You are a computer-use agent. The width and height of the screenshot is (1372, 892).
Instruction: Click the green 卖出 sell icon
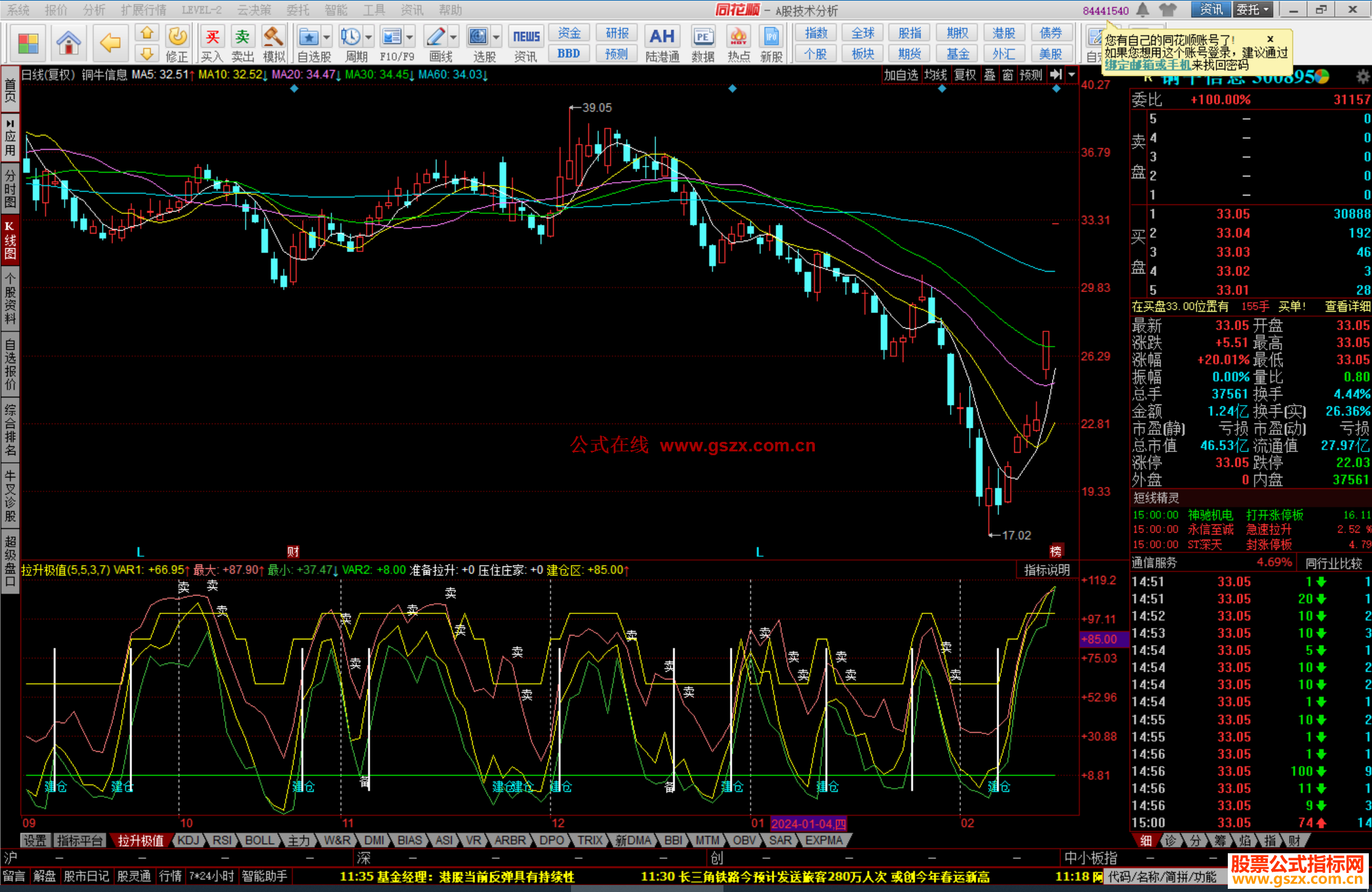[242, 38]
